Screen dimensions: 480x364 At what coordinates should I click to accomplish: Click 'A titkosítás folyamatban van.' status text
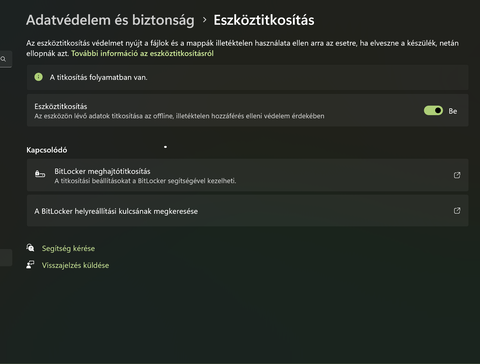click(98, 77)
